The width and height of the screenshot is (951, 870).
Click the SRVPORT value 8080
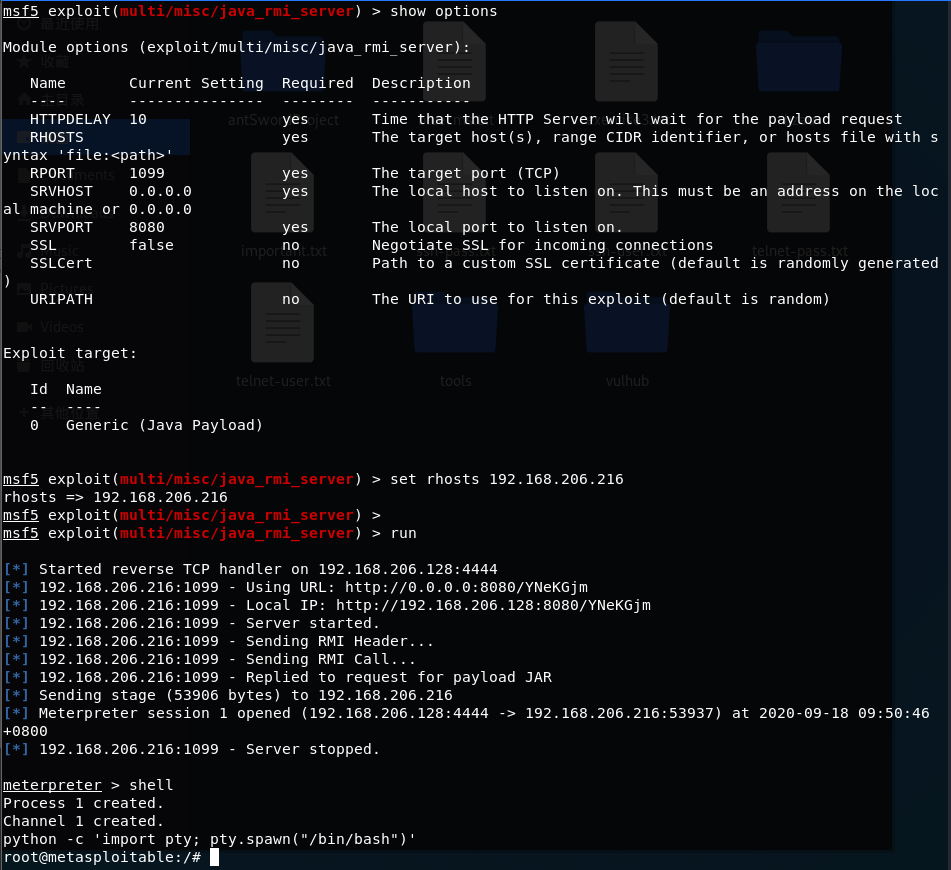[x=147, y=227]
